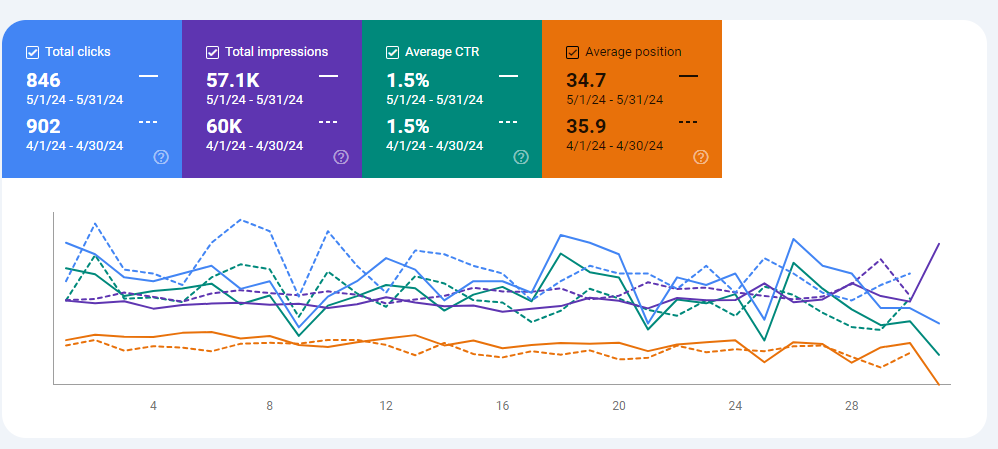Open help icon on Average CTR card
The height and width of the screenshot is (449, 998).
(x=521, y=157)
